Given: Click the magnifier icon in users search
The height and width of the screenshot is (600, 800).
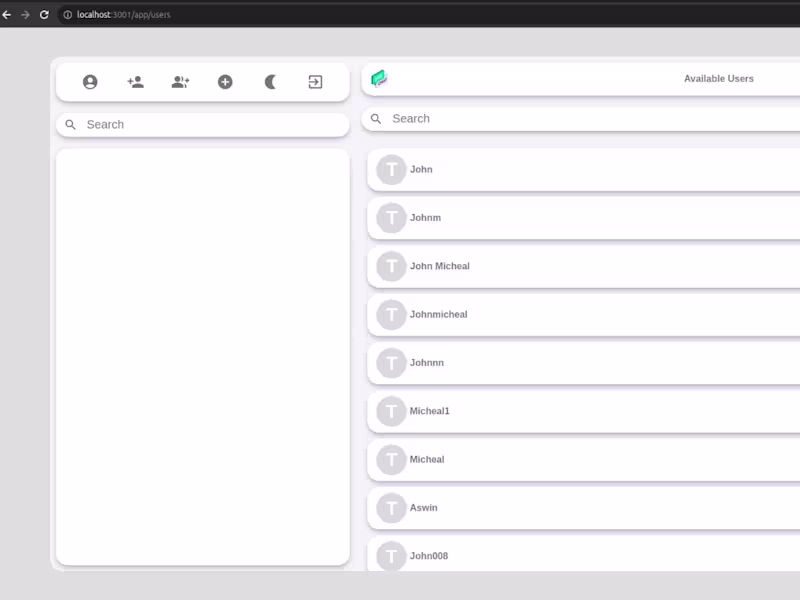Looking at the screenshot, I should tap(376, 119).
